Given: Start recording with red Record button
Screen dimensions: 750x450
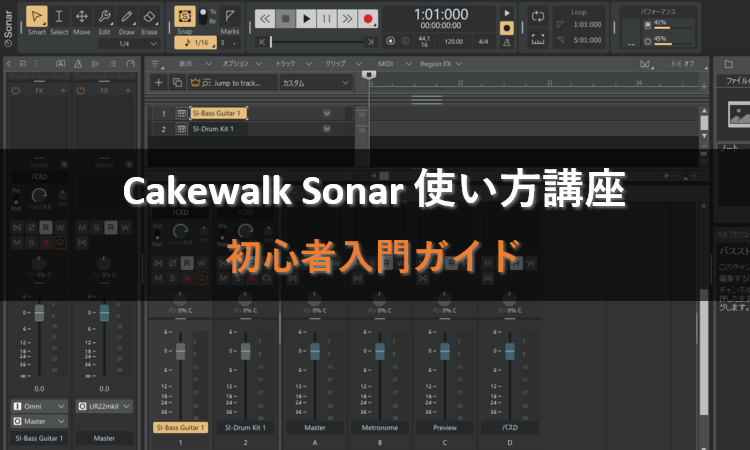Looking at the screenshot, I should pyautogui.click(x=369, y=18).
